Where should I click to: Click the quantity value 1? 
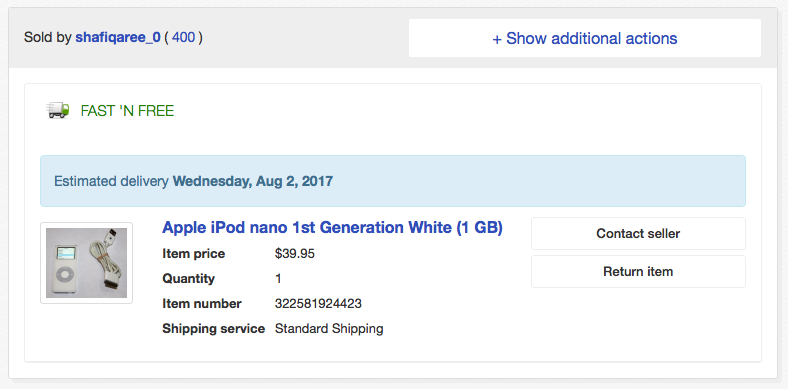coord(278,278)
